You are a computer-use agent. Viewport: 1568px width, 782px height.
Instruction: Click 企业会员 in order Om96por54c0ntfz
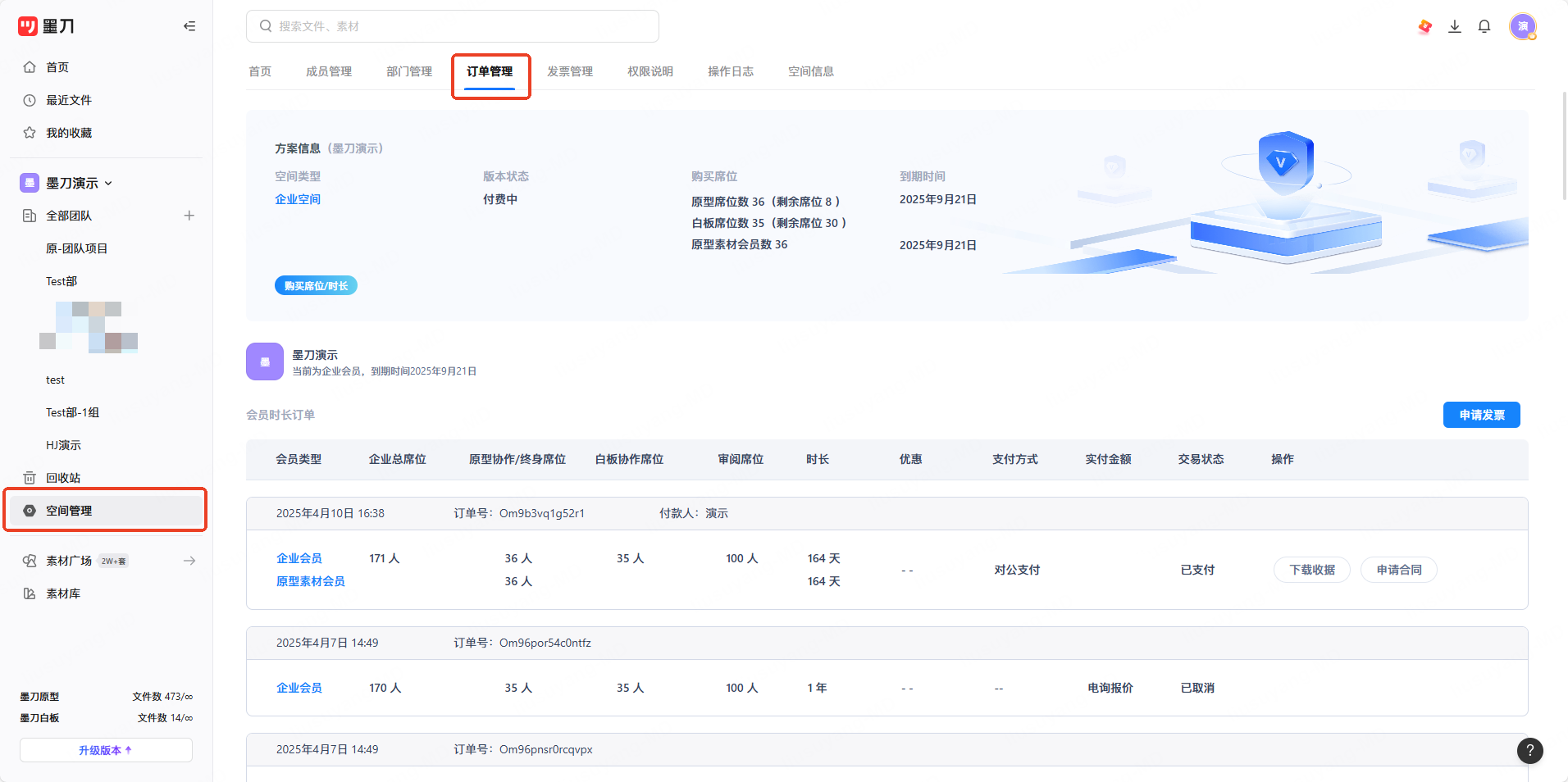click(299, 688)
